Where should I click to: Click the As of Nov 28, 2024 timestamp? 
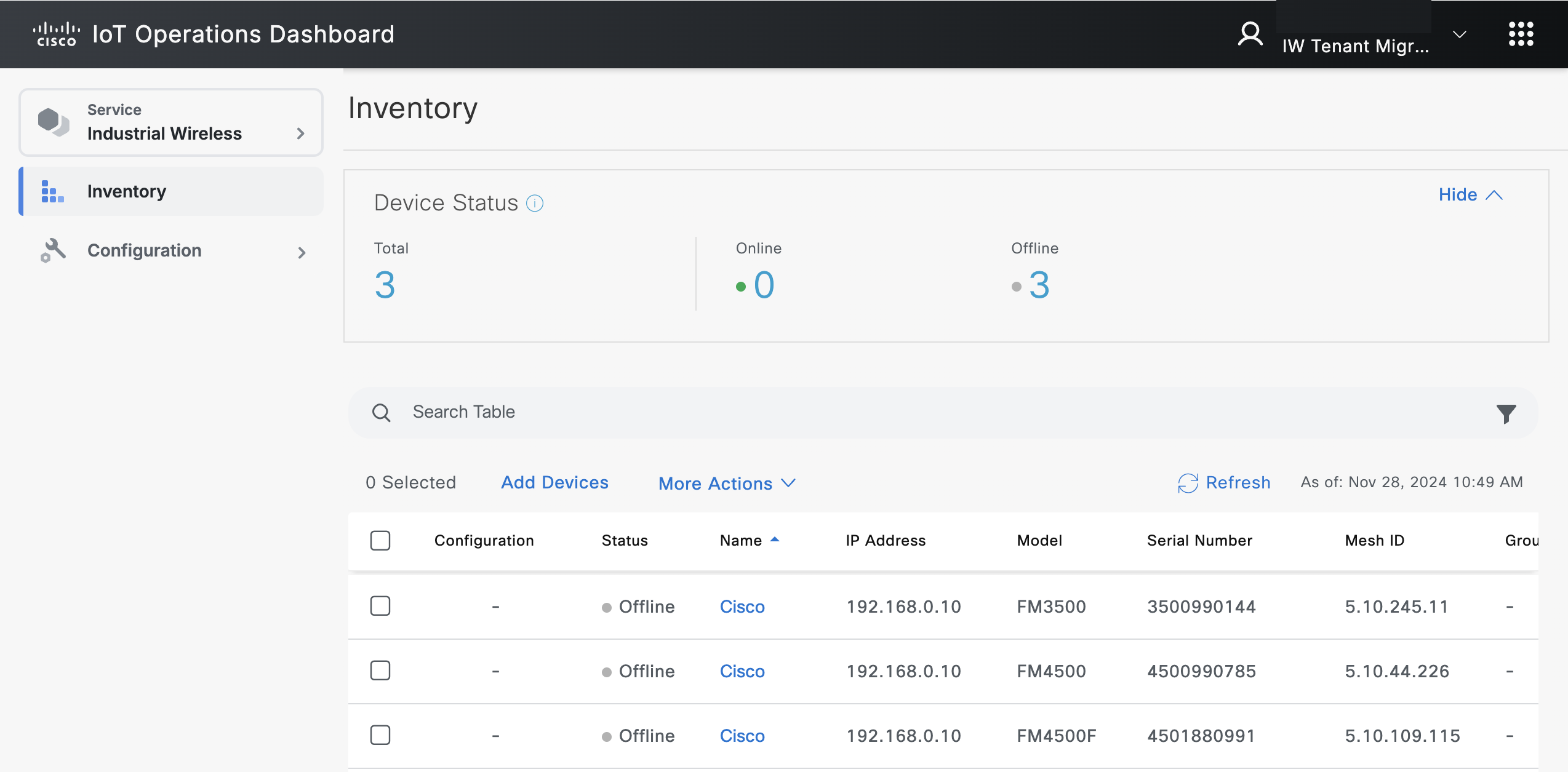pos(1412,482)
